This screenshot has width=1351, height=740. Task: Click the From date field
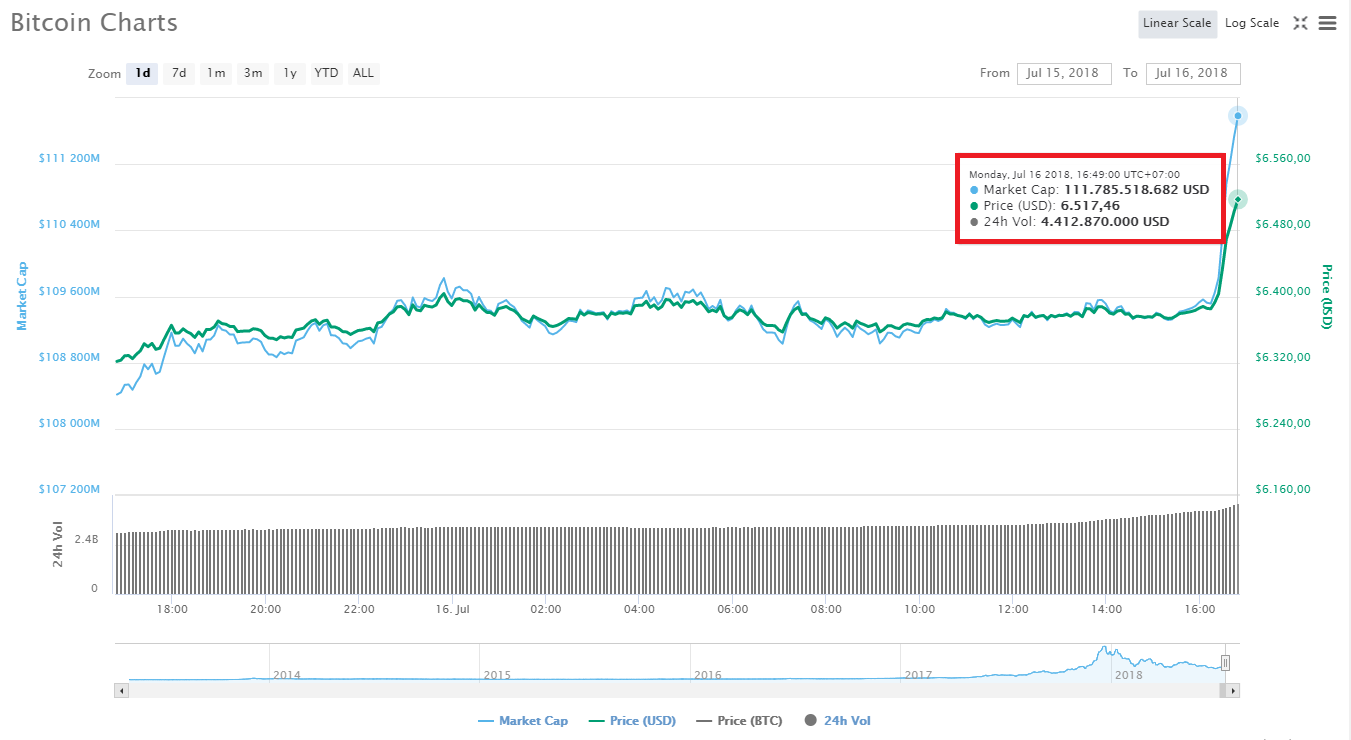click(x=1064, y=72)
